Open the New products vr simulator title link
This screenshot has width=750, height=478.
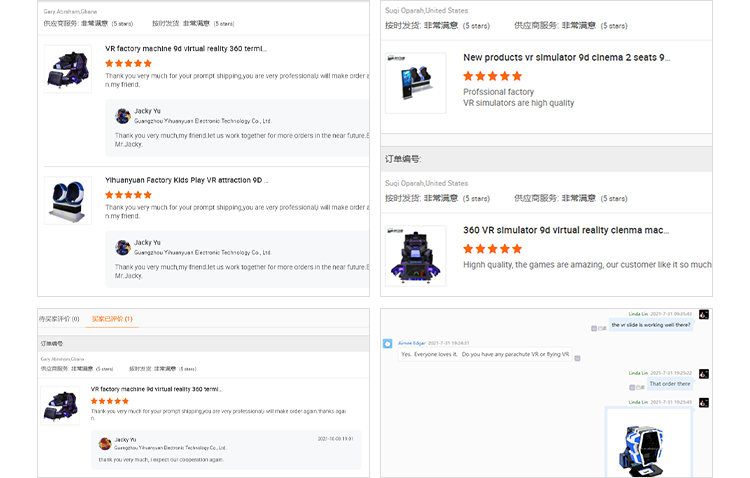(566, 58)
